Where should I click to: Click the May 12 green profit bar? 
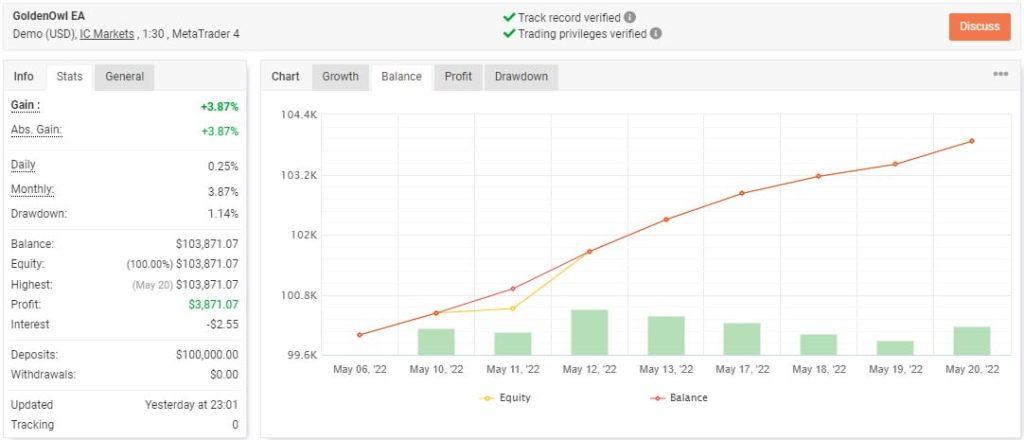(589, 332)
